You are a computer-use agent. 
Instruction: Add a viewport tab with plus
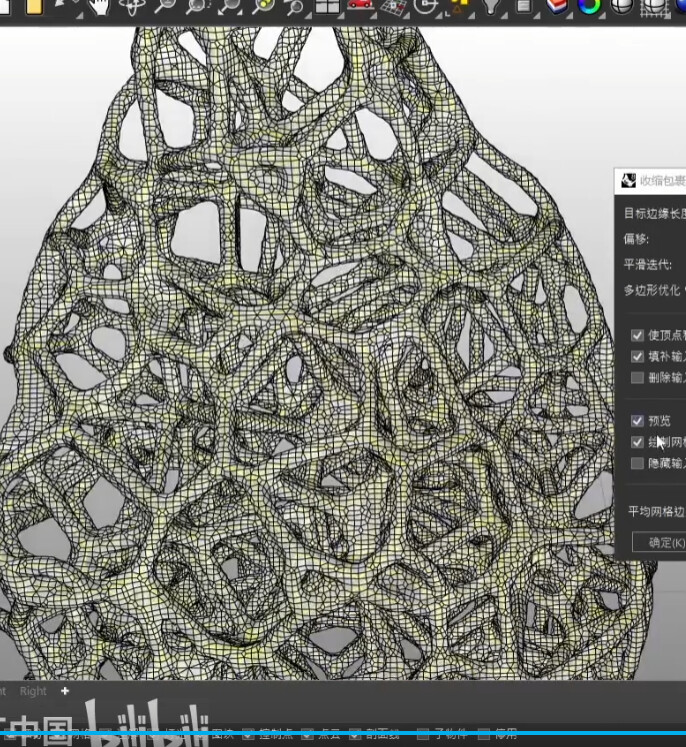tap(65, 691)
